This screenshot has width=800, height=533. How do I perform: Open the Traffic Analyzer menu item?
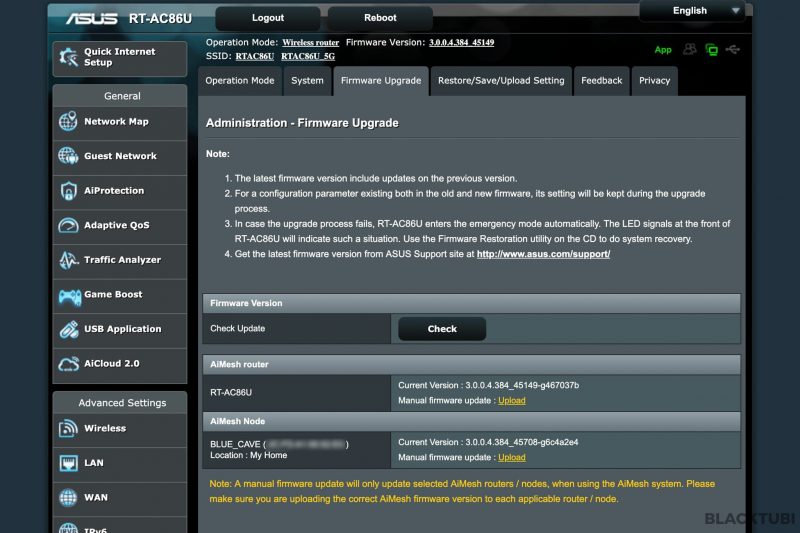pos(120,261)
